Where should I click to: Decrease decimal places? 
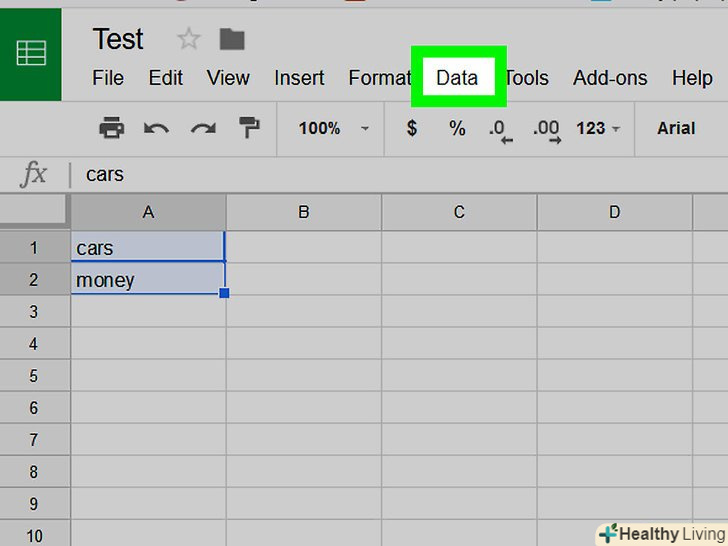pyautogui.click(x=500, y=129)
